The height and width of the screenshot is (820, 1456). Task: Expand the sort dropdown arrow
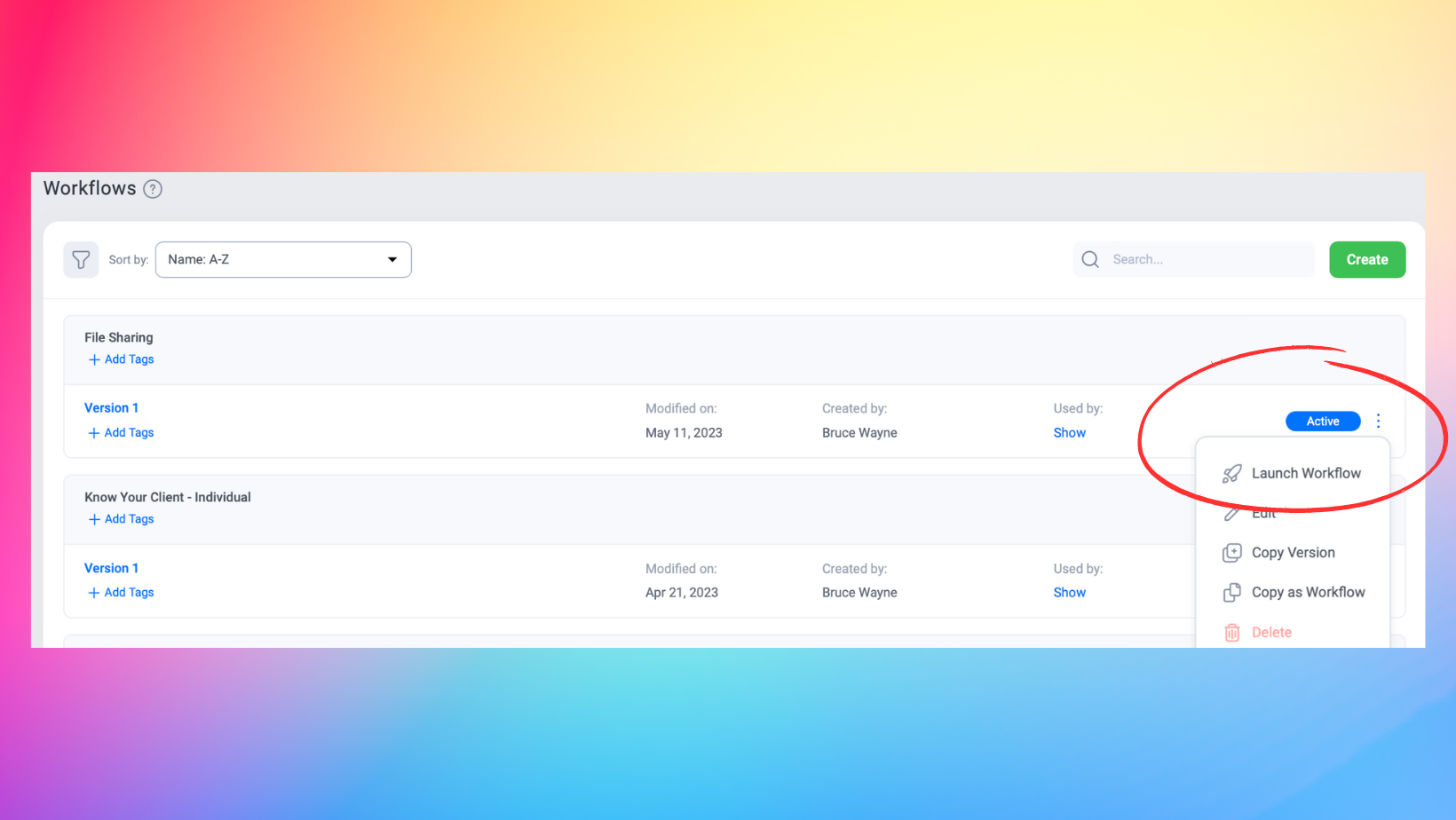click(392, 259)
